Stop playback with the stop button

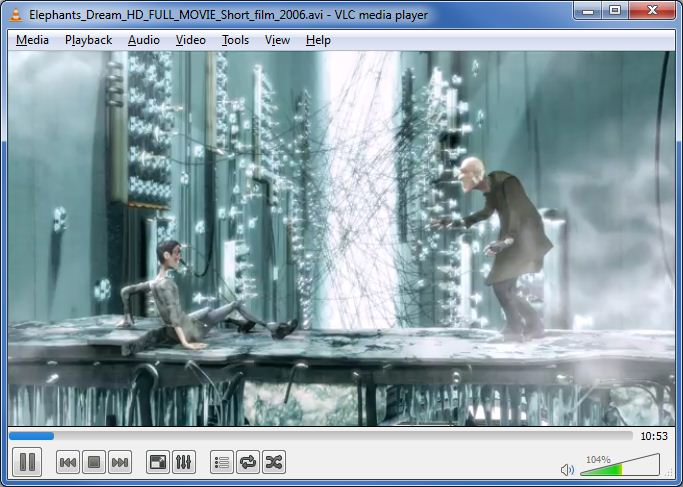click(94, 462)
